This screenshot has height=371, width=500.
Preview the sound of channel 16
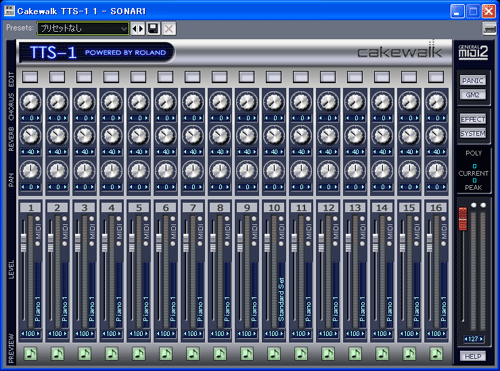436,354
